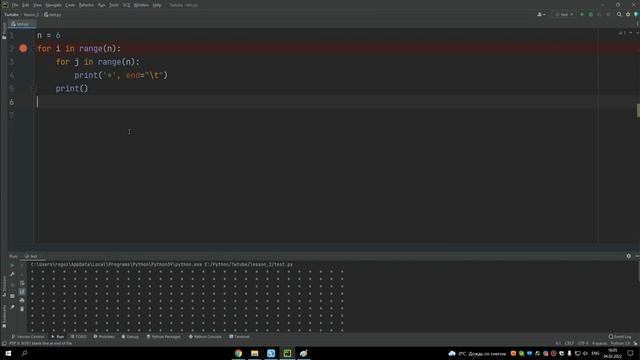Open Run panel settings gear

(629, 256)
